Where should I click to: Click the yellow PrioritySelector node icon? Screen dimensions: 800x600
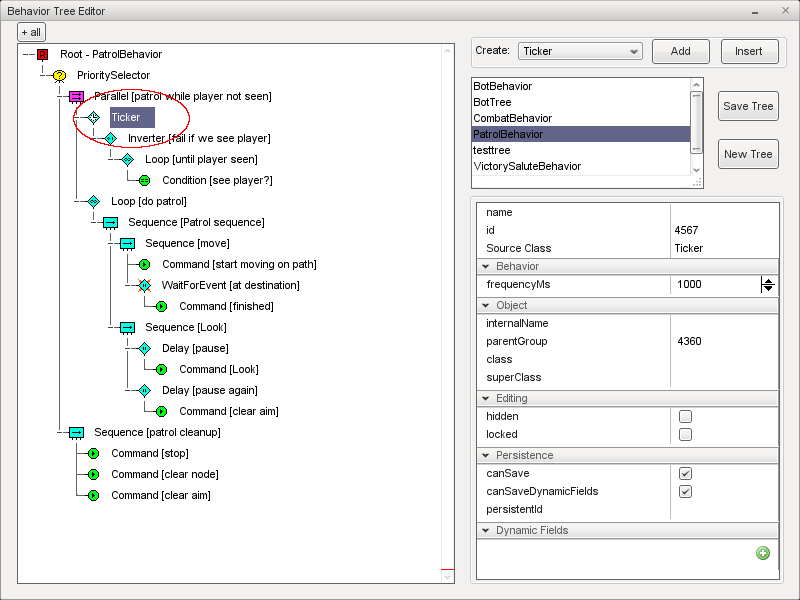pos(59,75)
